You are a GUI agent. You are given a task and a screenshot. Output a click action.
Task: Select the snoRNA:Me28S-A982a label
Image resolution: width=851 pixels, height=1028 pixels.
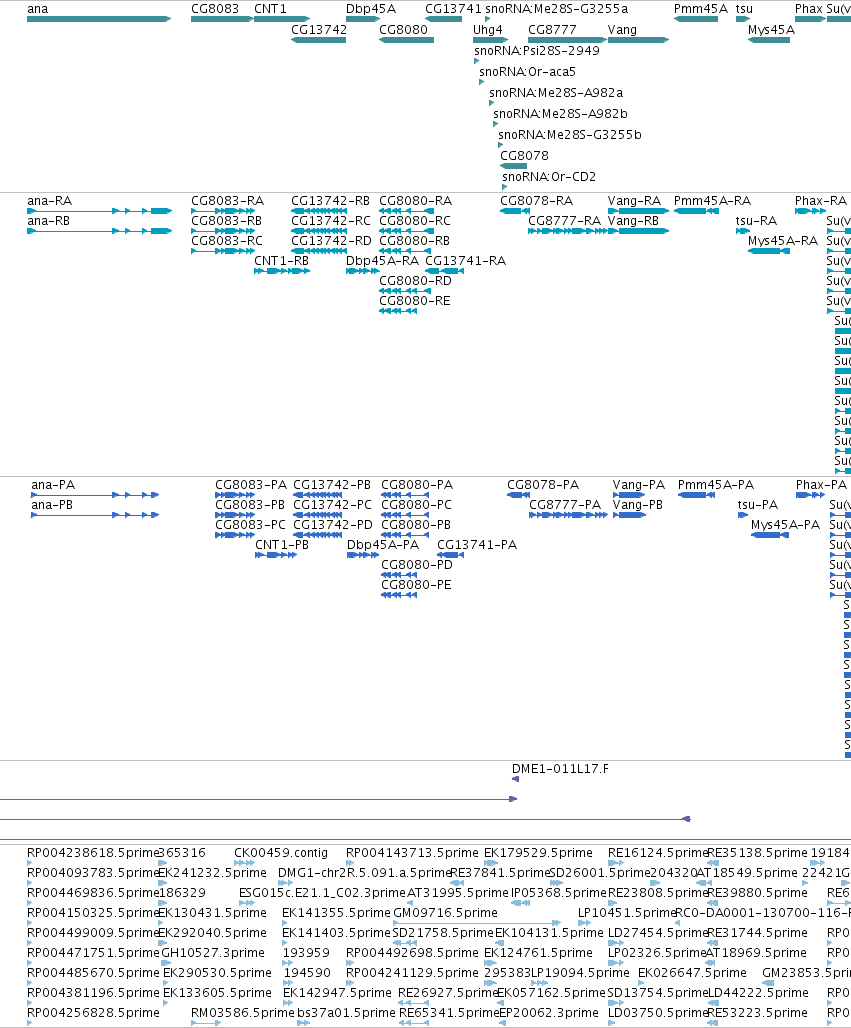pos(556,93)
